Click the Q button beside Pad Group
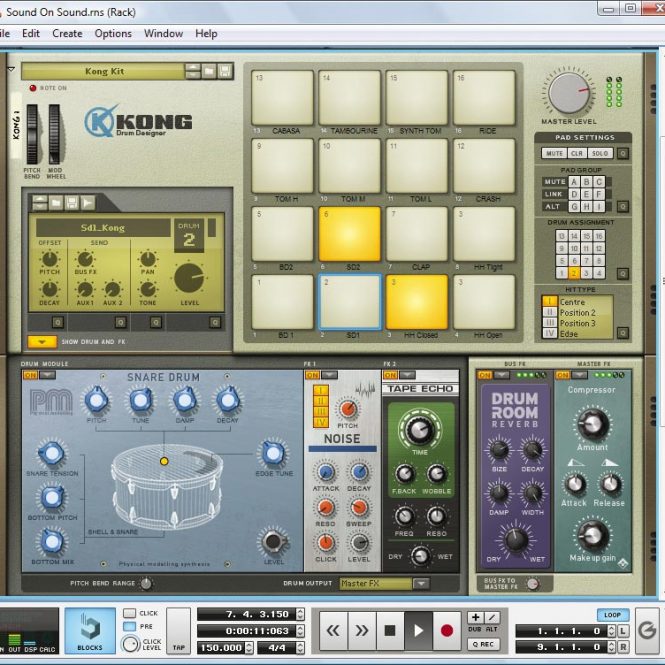 [x=623, y=207]
